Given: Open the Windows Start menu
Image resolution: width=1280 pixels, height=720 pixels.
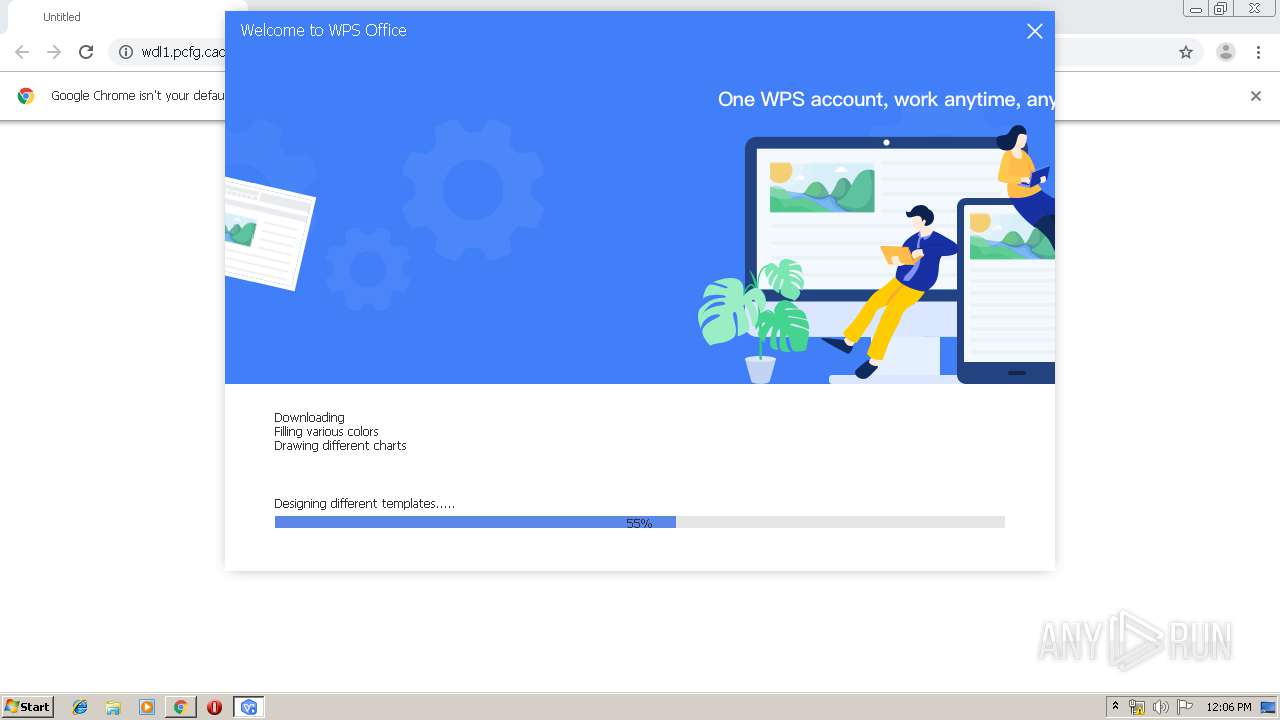Looking at the screenshot, I should click(28, 706).
